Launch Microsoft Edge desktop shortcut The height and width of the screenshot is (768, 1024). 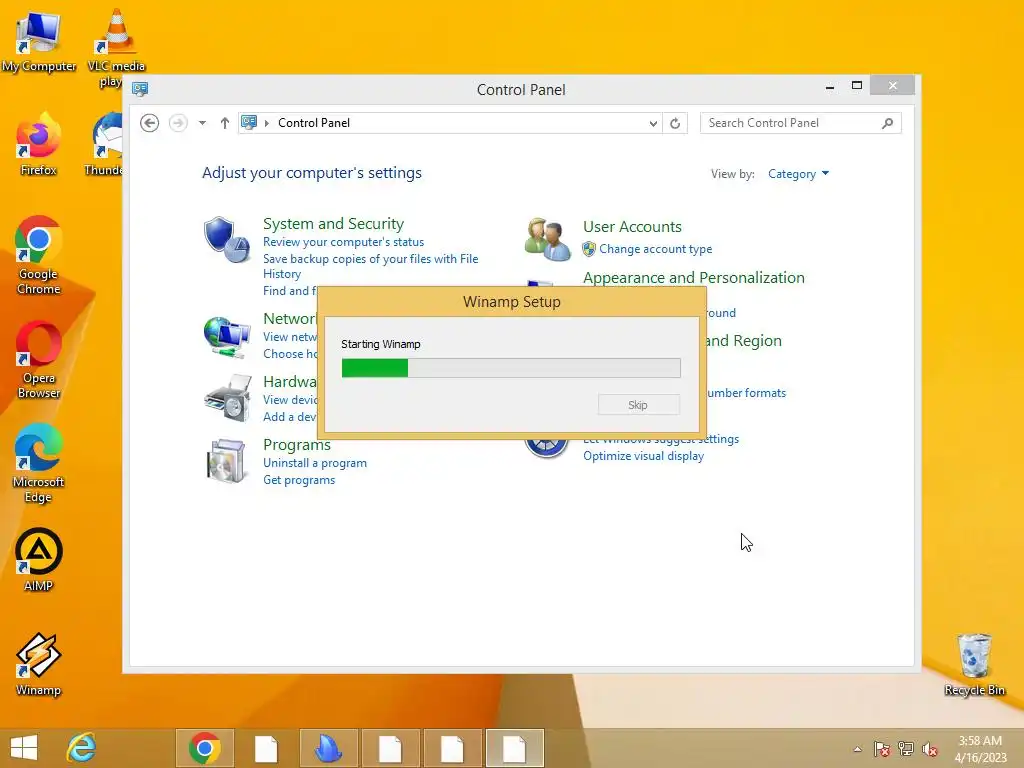pos(39,463)
